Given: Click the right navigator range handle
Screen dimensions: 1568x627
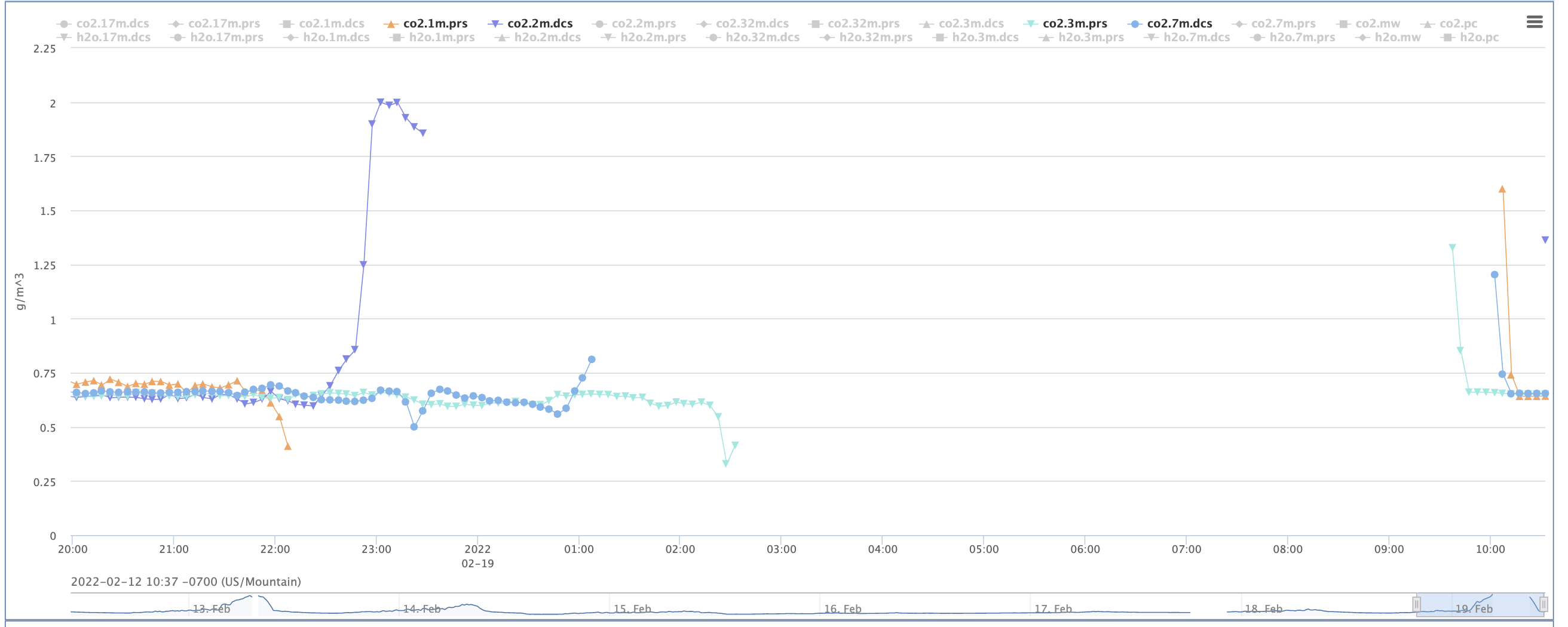Looking at the screenshot, I should pyautogui.click(x=1543, y=604).
